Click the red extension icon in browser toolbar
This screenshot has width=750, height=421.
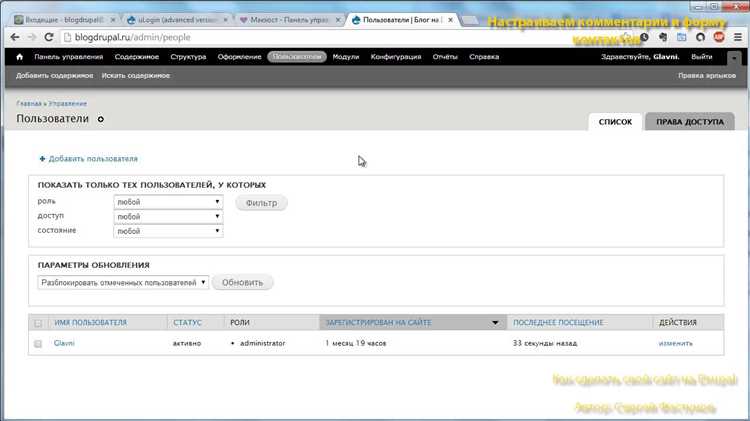719,37
